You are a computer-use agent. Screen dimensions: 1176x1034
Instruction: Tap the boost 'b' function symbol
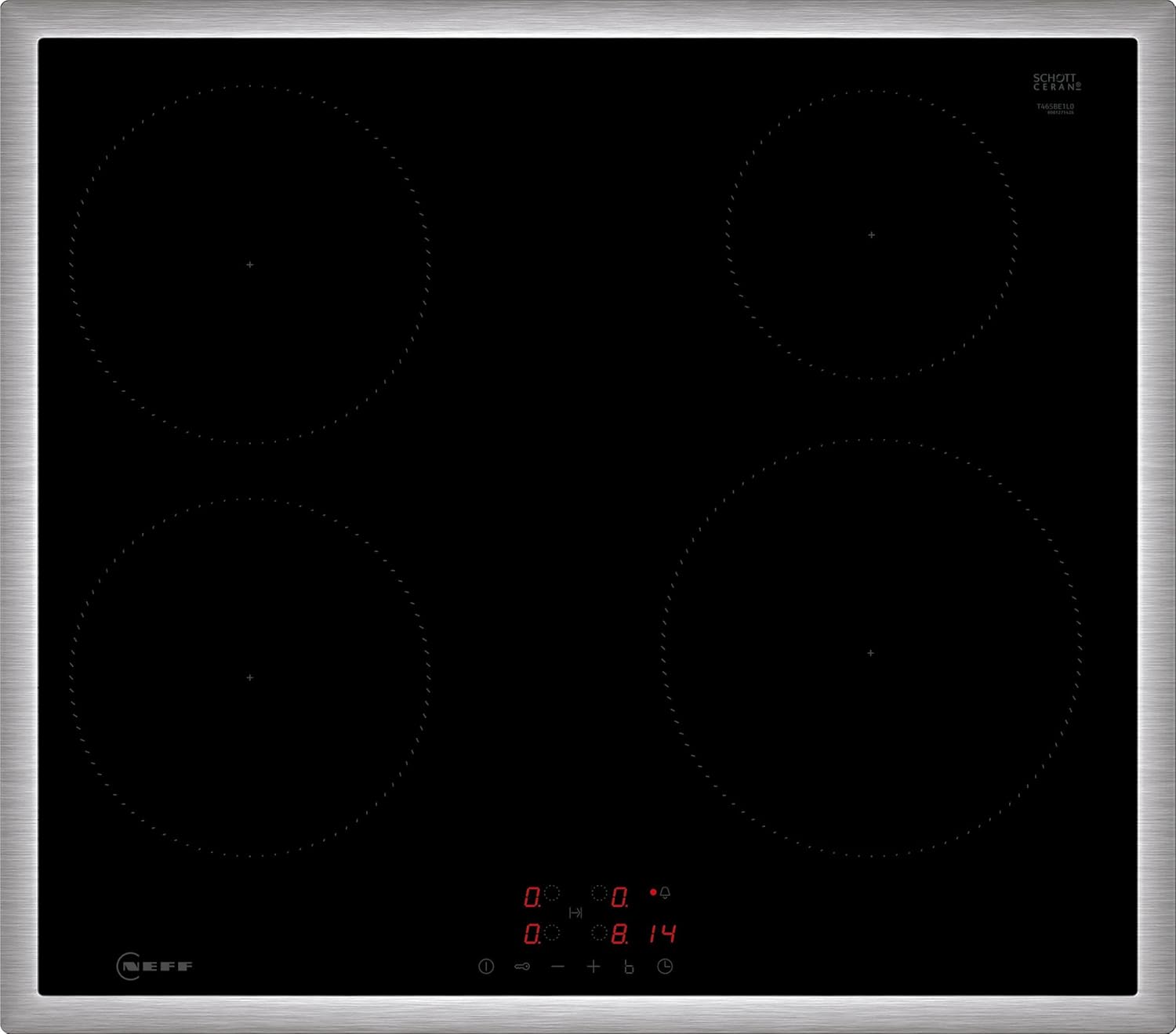629,967
